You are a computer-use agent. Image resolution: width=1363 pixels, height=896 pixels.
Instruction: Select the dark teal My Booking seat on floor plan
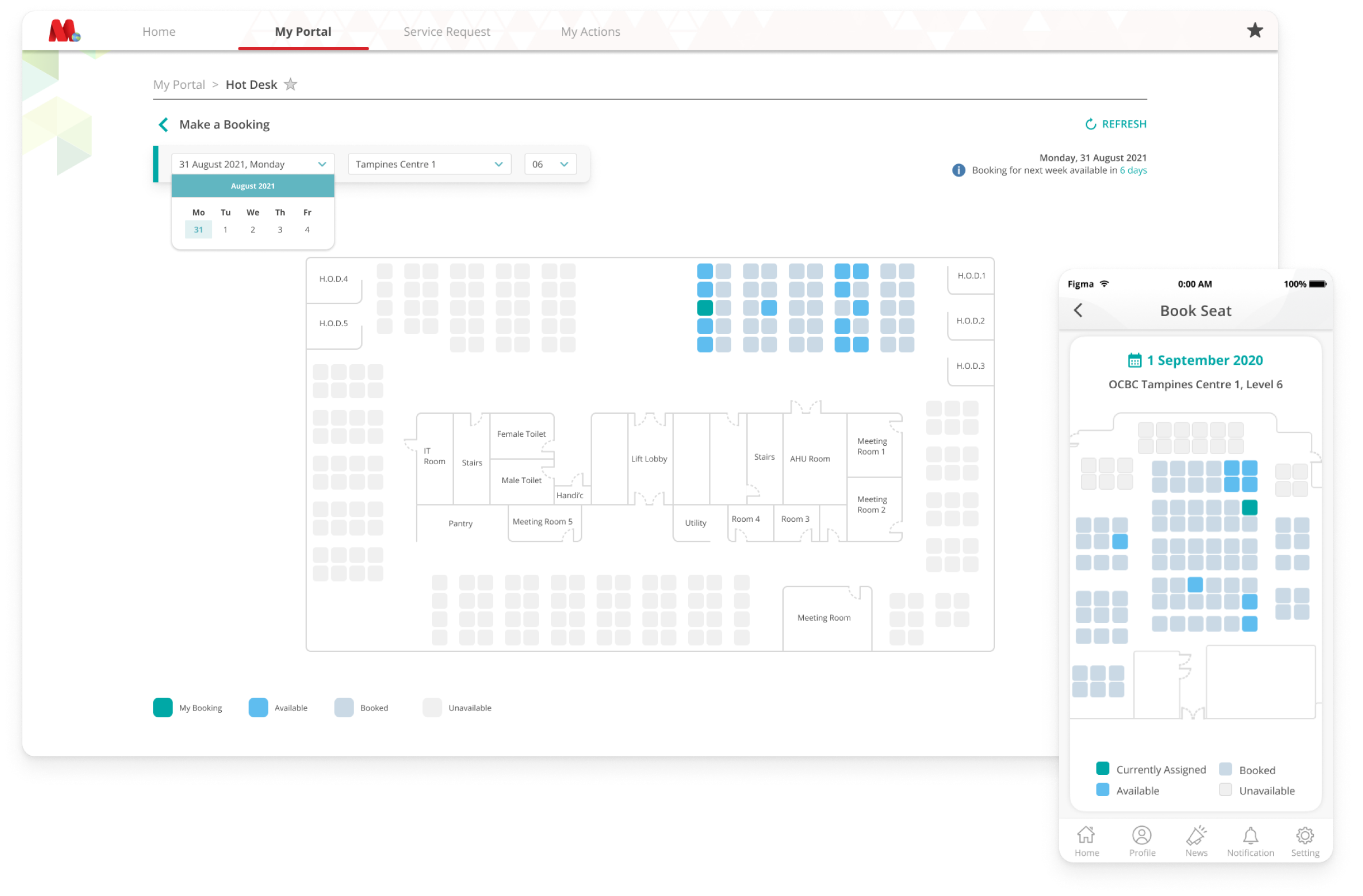(x=704, y=308)
